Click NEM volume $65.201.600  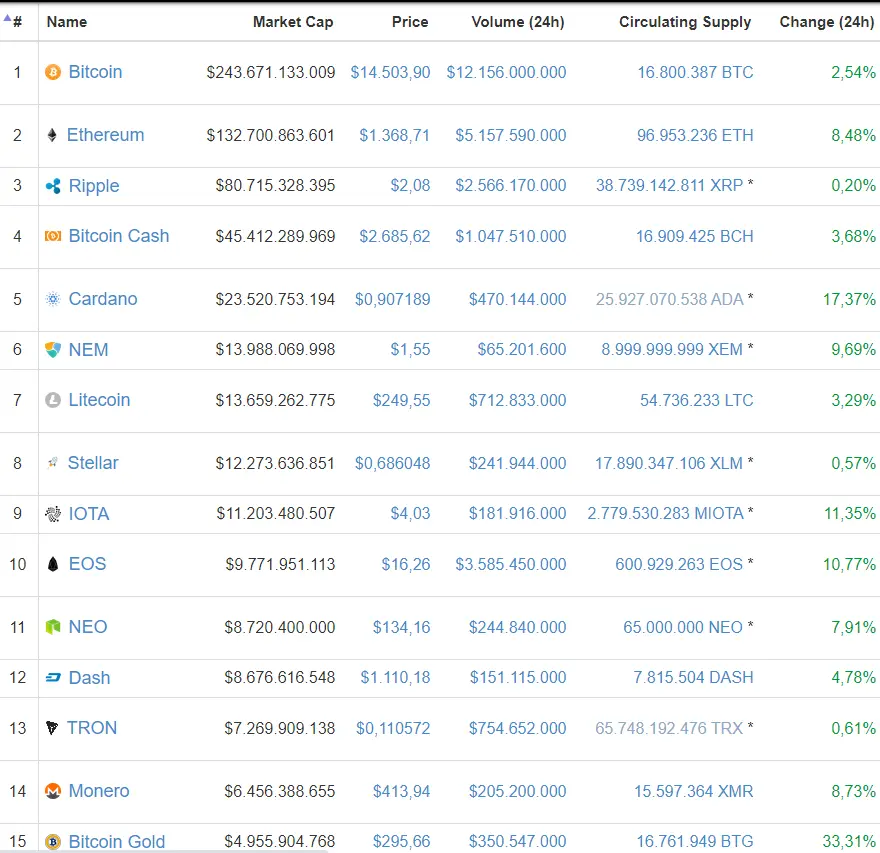pos(522,349)
